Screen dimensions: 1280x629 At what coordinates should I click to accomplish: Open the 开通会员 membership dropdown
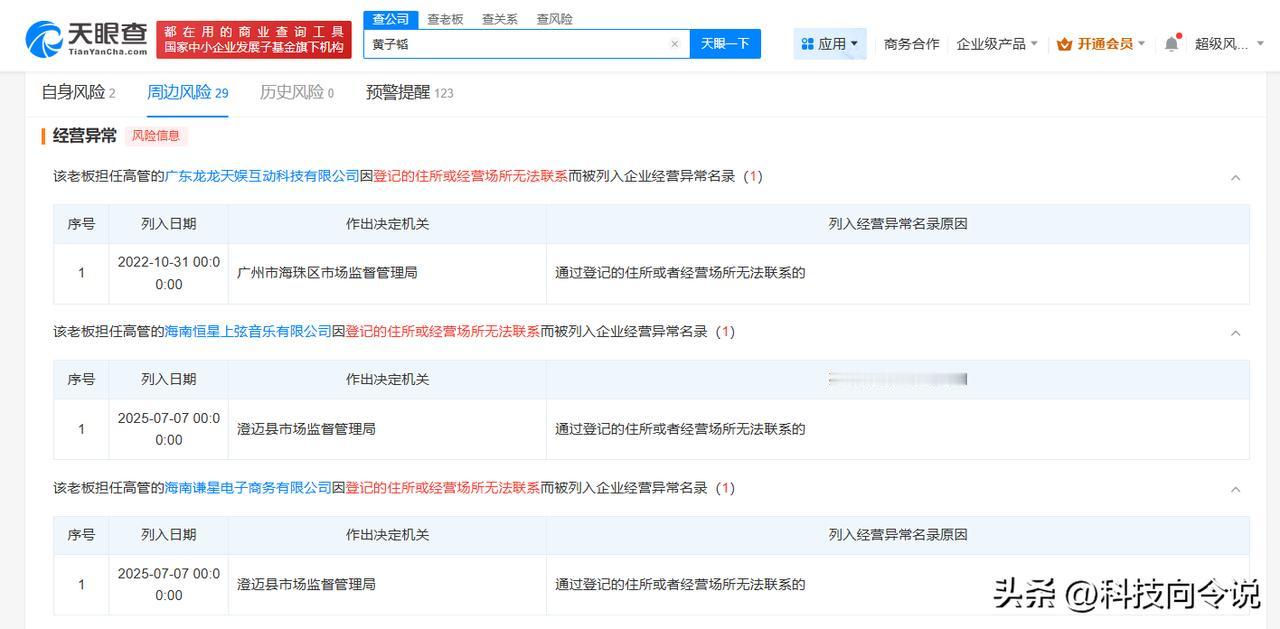1102,44
